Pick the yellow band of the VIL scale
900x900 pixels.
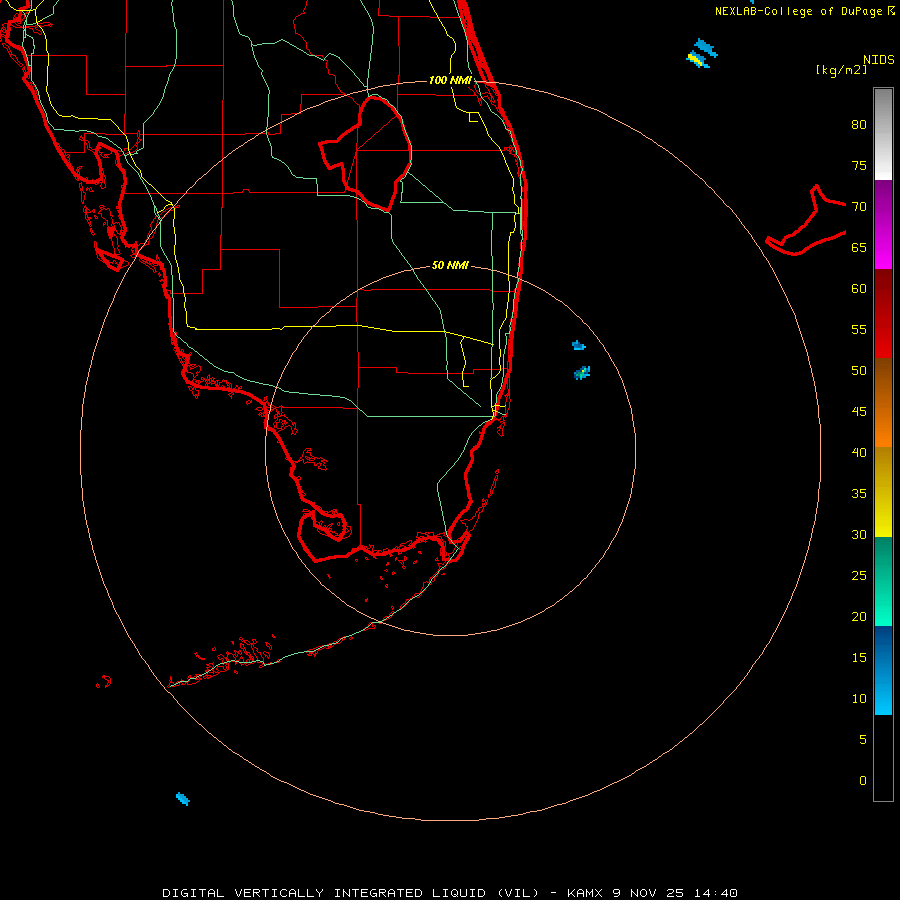[883, 492]
